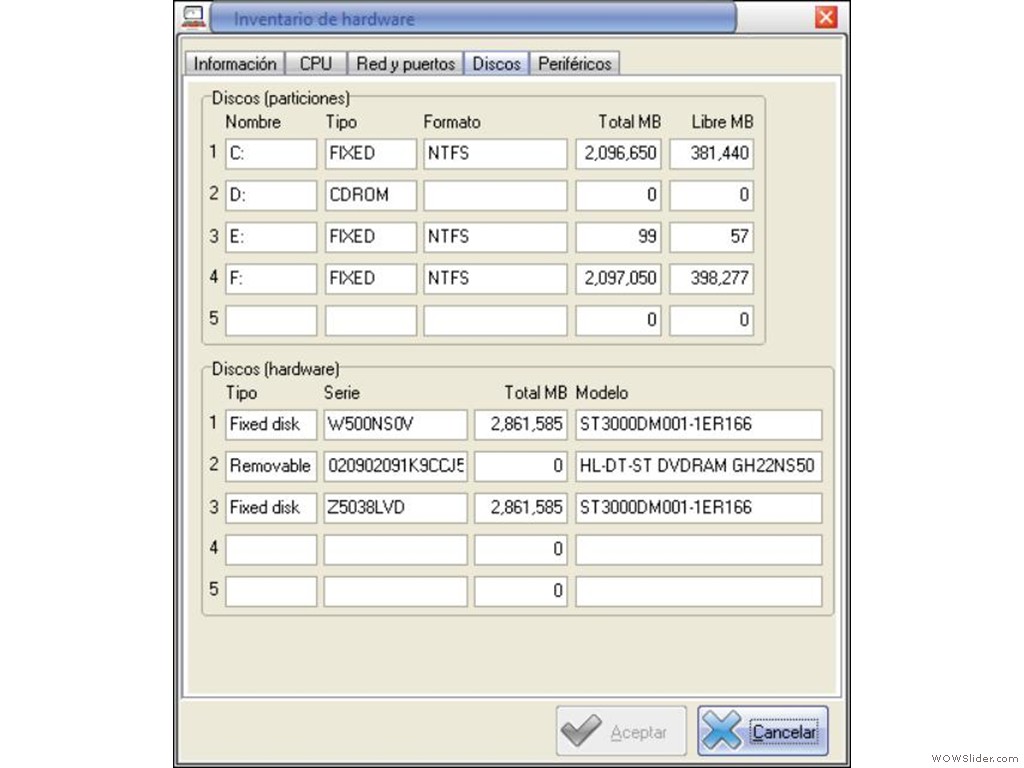Open the CPU tab
Image resolution: width=1024 pixels, height=768 pixels.
coord(315,63)
